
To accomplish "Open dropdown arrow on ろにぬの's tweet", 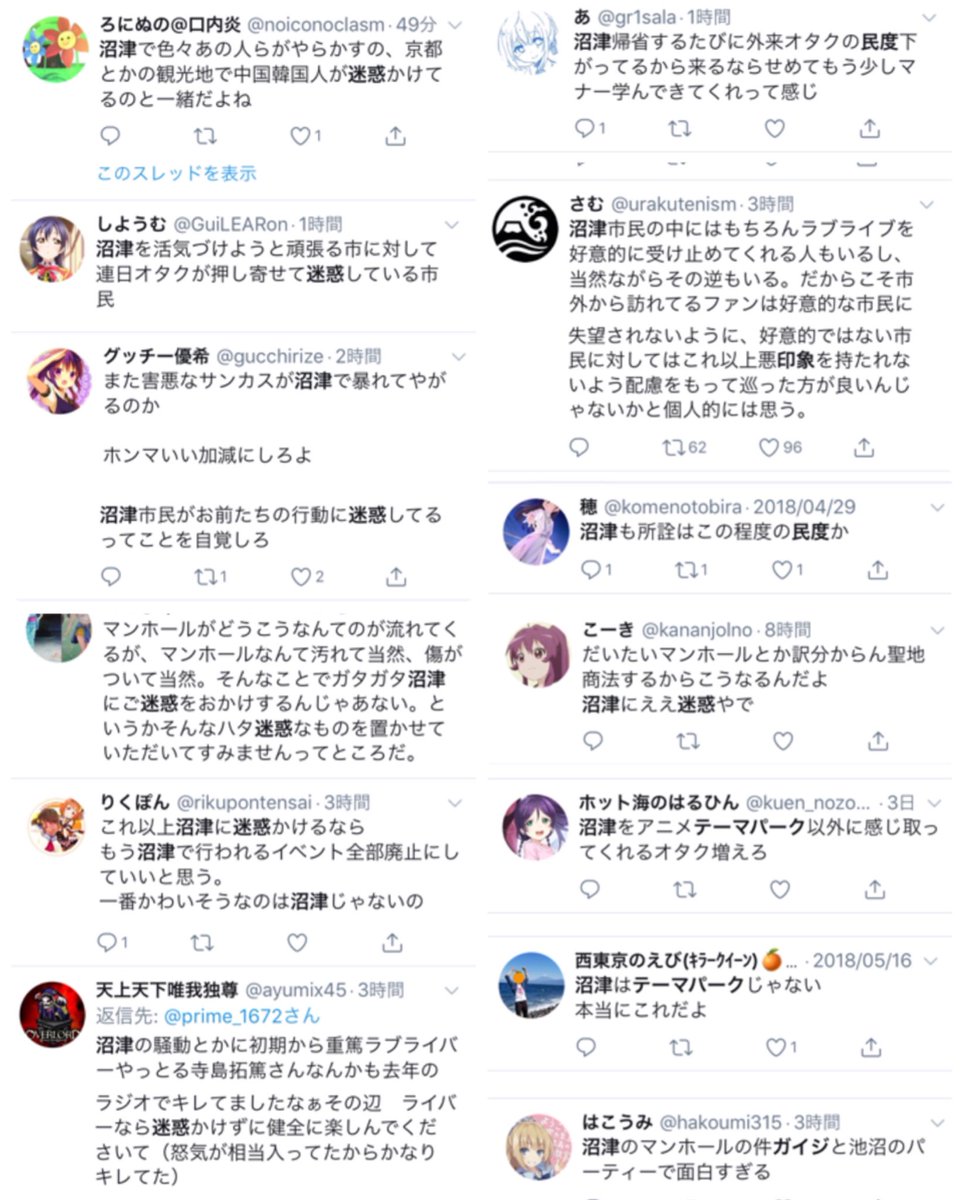I will tap(455, 24).
